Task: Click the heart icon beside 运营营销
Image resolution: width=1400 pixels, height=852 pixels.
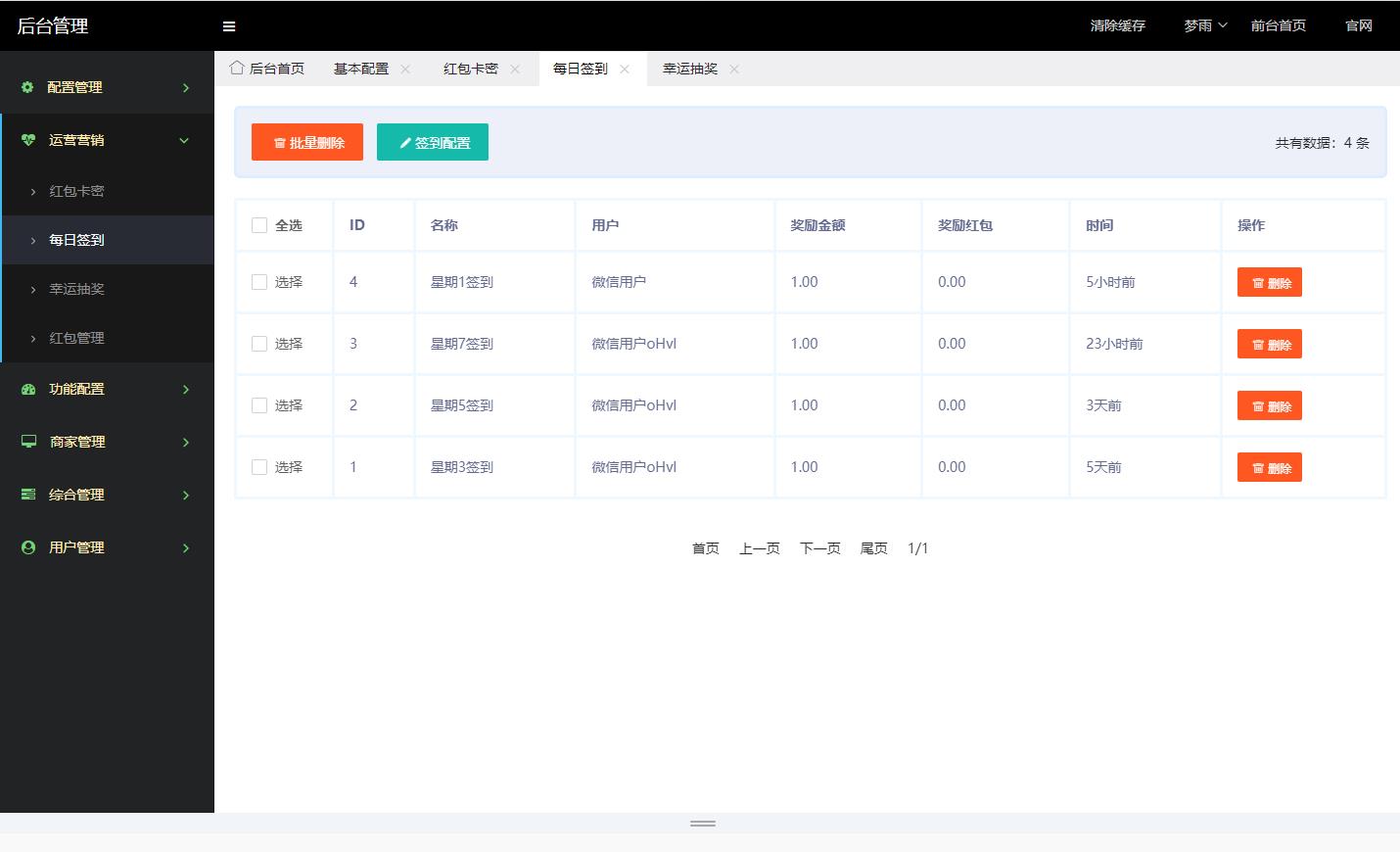Action: pyautogui.click(x=28, y=140)
